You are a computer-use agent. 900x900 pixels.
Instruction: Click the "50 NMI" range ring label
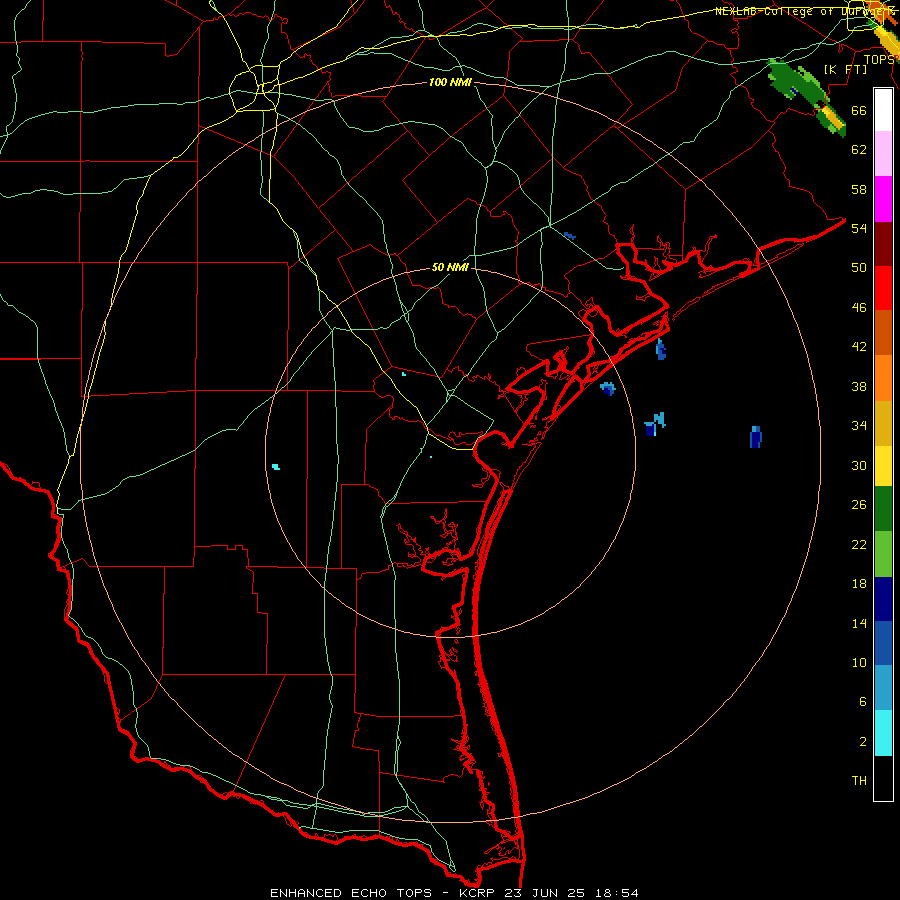point(450,268)
